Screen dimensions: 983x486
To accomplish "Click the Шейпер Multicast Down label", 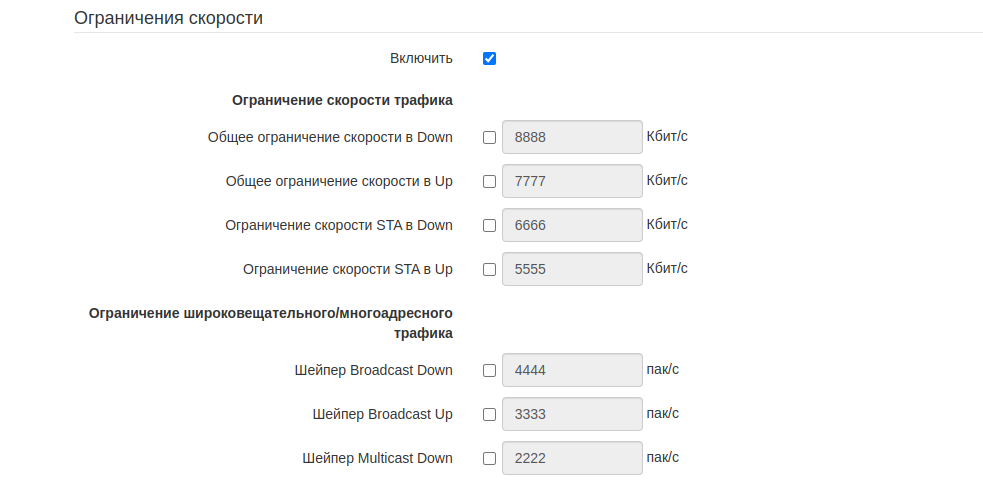I will [377, 458].
